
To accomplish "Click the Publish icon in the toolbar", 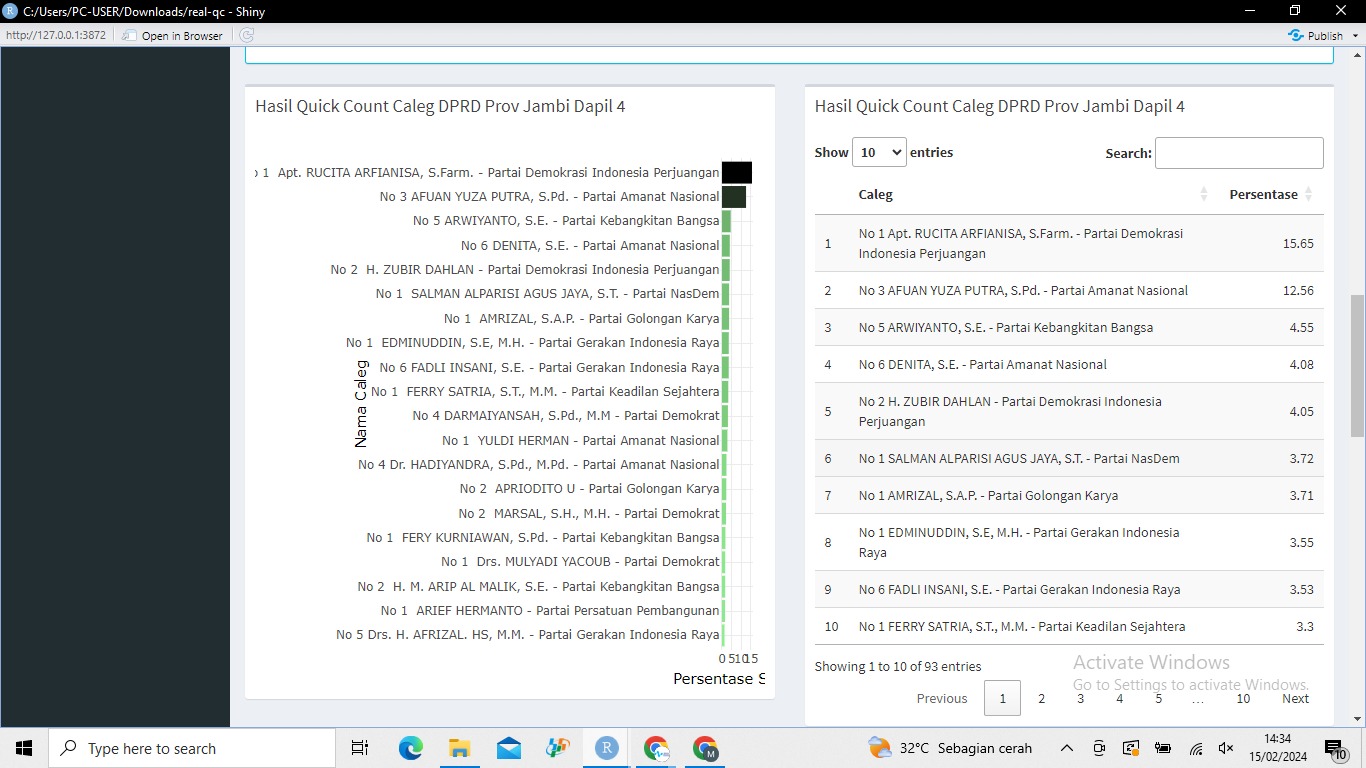I will 1296,35.
